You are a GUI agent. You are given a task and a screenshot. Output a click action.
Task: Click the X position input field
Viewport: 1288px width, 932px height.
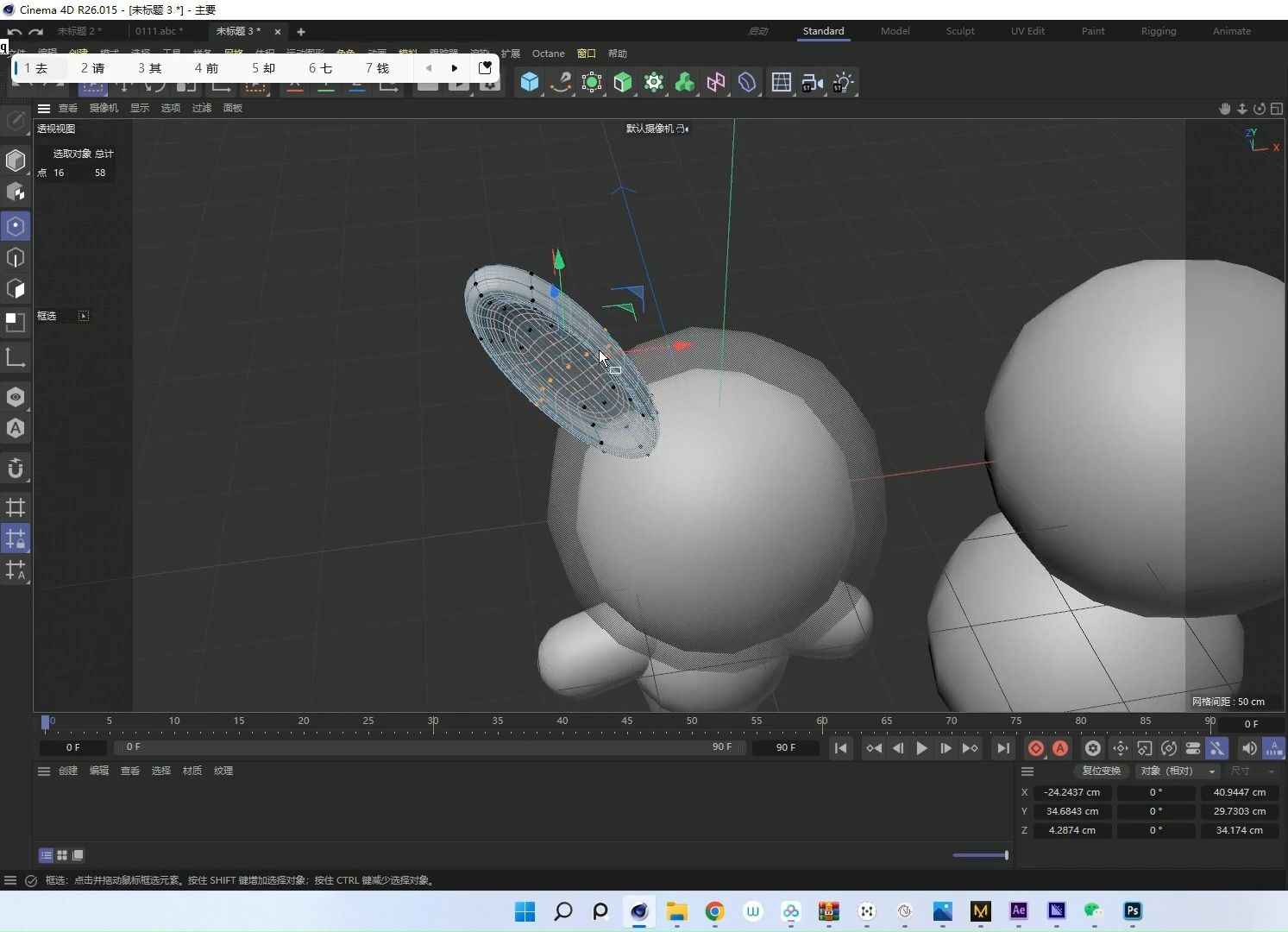click(1072, 792)
